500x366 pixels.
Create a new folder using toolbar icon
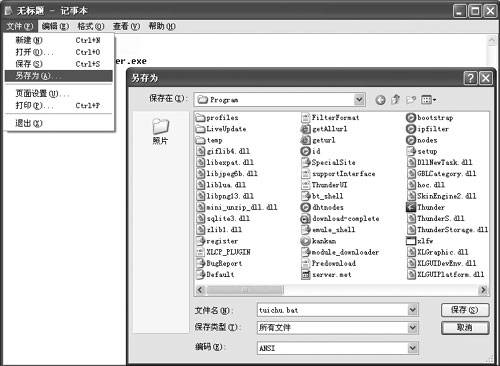click(x=411, y=100)
